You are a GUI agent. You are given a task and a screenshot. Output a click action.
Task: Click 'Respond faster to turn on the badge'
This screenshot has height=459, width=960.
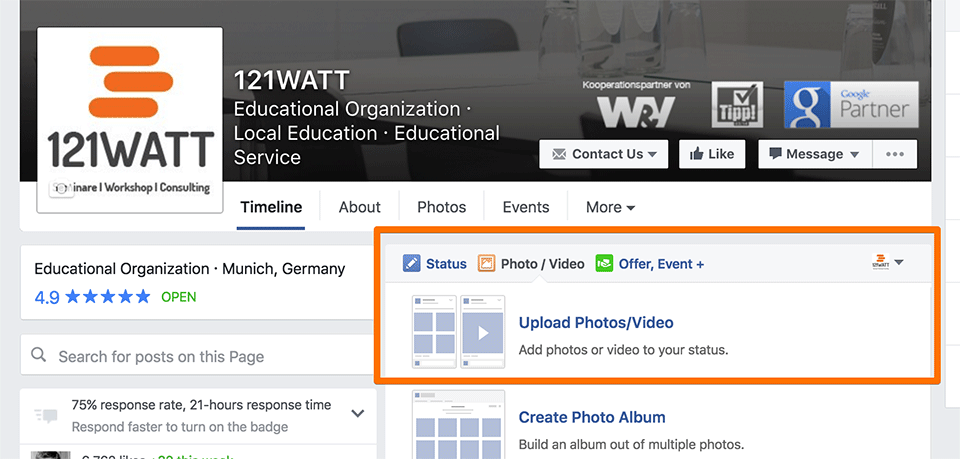coord(179,427)
